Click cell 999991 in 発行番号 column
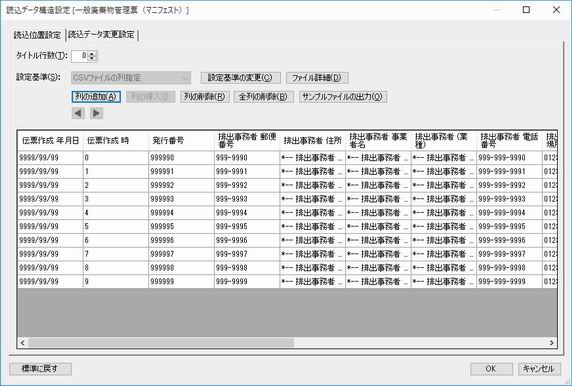Viewport: 572px width, 386px height. (181, 171)
